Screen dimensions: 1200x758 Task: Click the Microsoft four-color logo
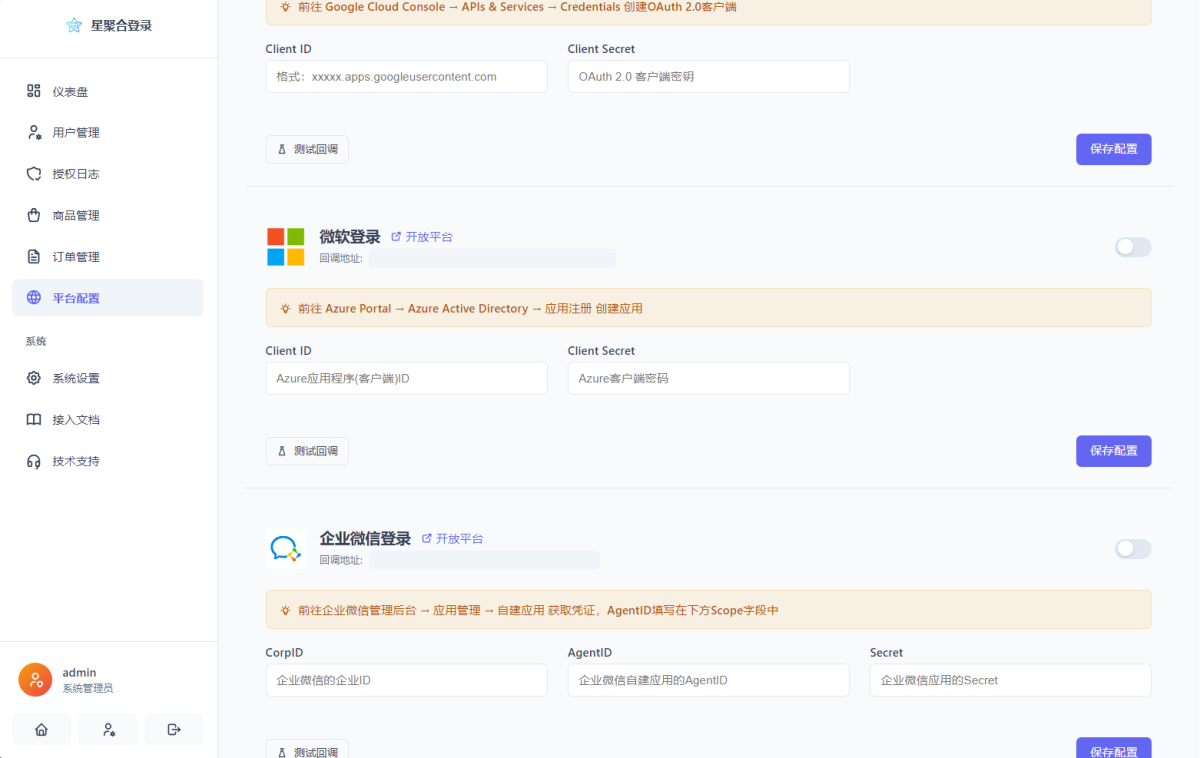pos(286,247)
